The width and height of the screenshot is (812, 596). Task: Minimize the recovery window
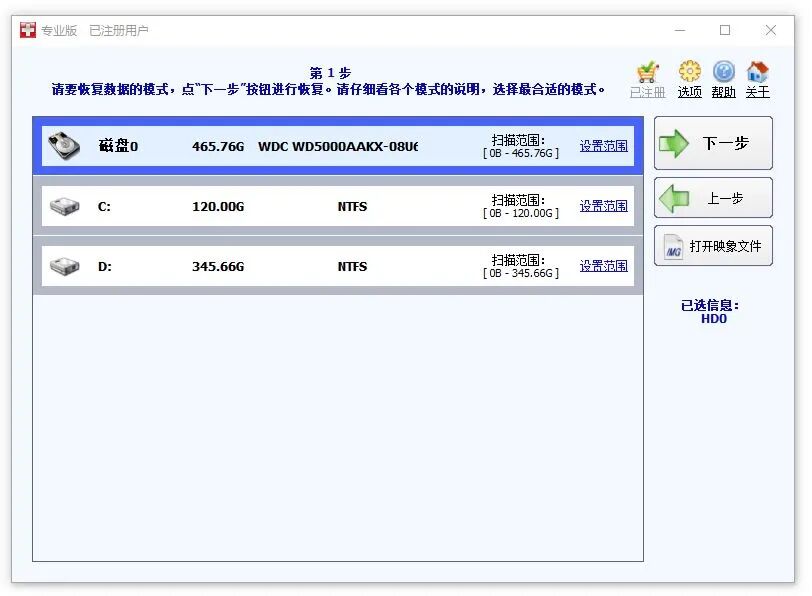pos(680,31)
